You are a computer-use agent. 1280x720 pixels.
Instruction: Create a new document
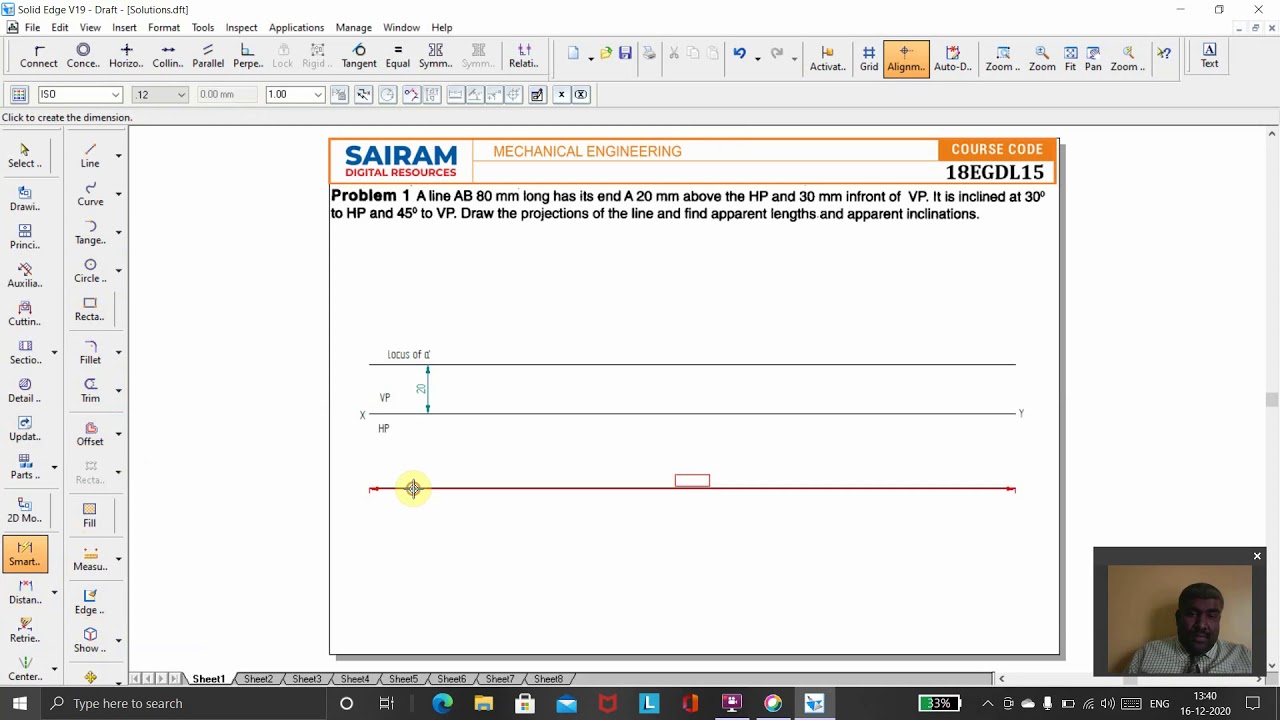coord(573,53)
